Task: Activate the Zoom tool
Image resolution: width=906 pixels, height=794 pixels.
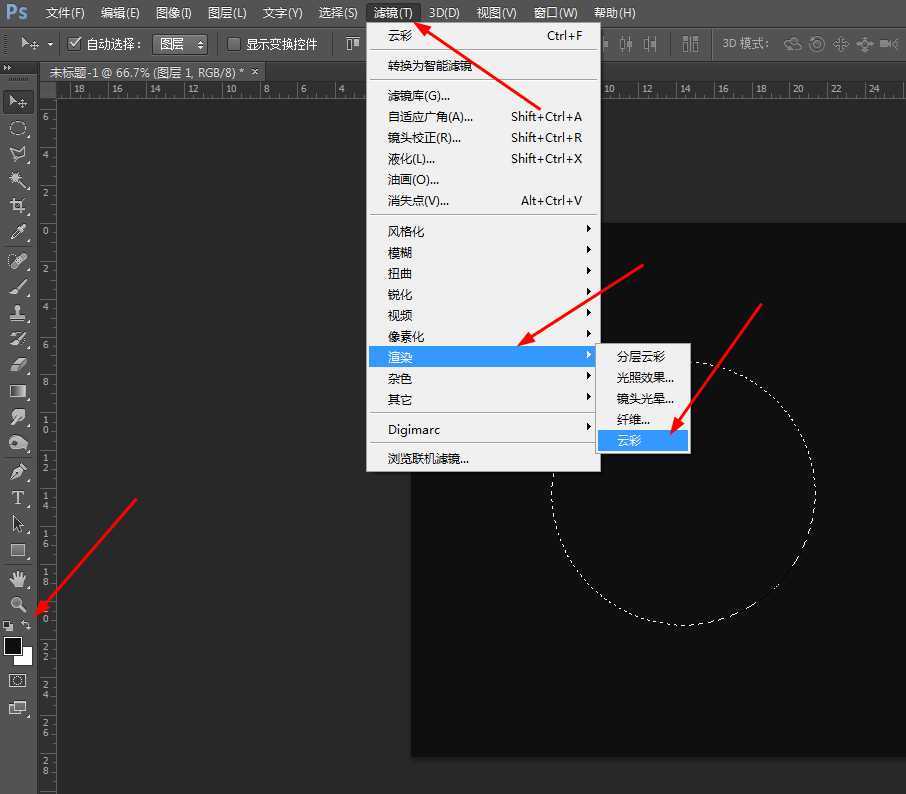Action: 18,605
